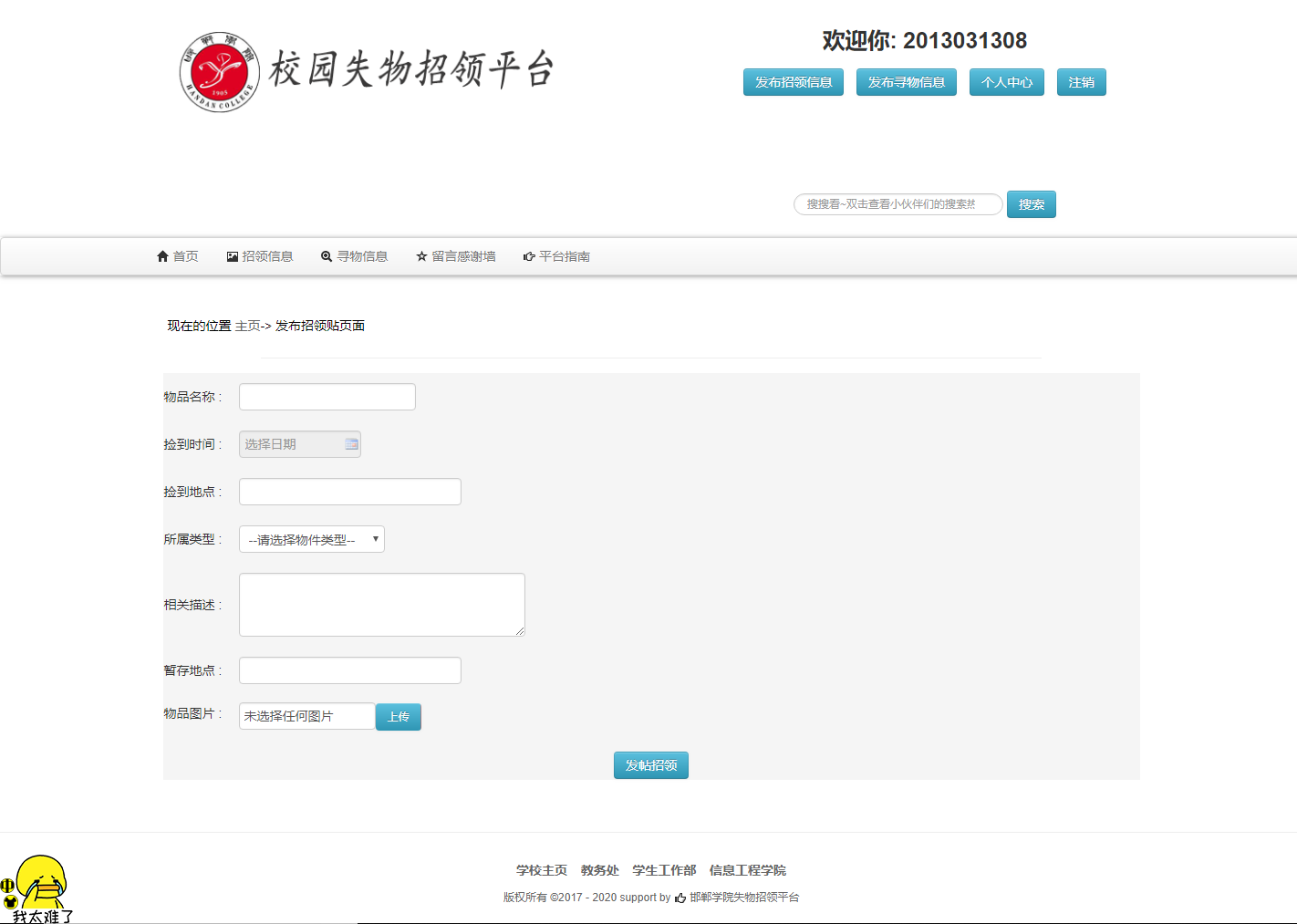Click the yellow duck sticker 我太难了

[x=38, y=889]
